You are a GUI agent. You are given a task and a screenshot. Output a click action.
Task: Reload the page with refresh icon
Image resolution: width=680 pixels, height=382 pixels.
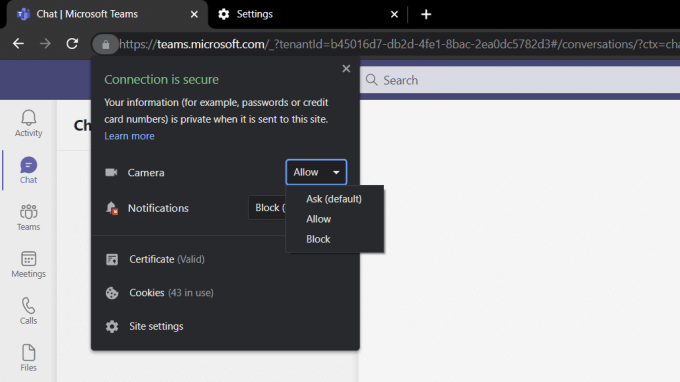point(72,44)
